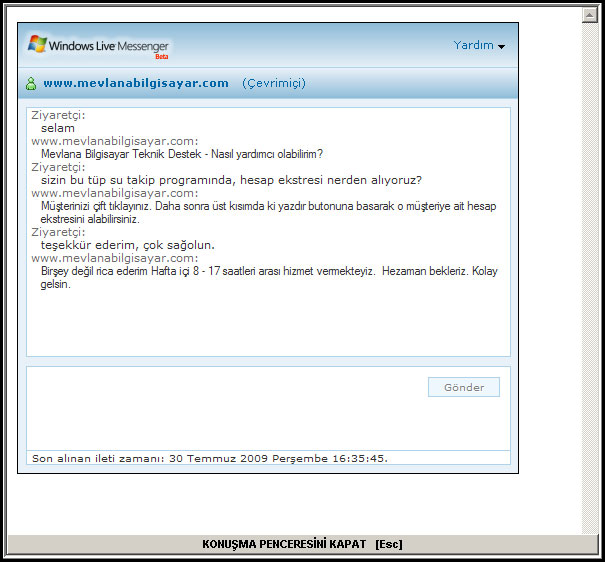This screenshot has width=605, height=562.
Task: Click message 'teşekkür ederim, çok sağolun.'
Action: (128, 245)
